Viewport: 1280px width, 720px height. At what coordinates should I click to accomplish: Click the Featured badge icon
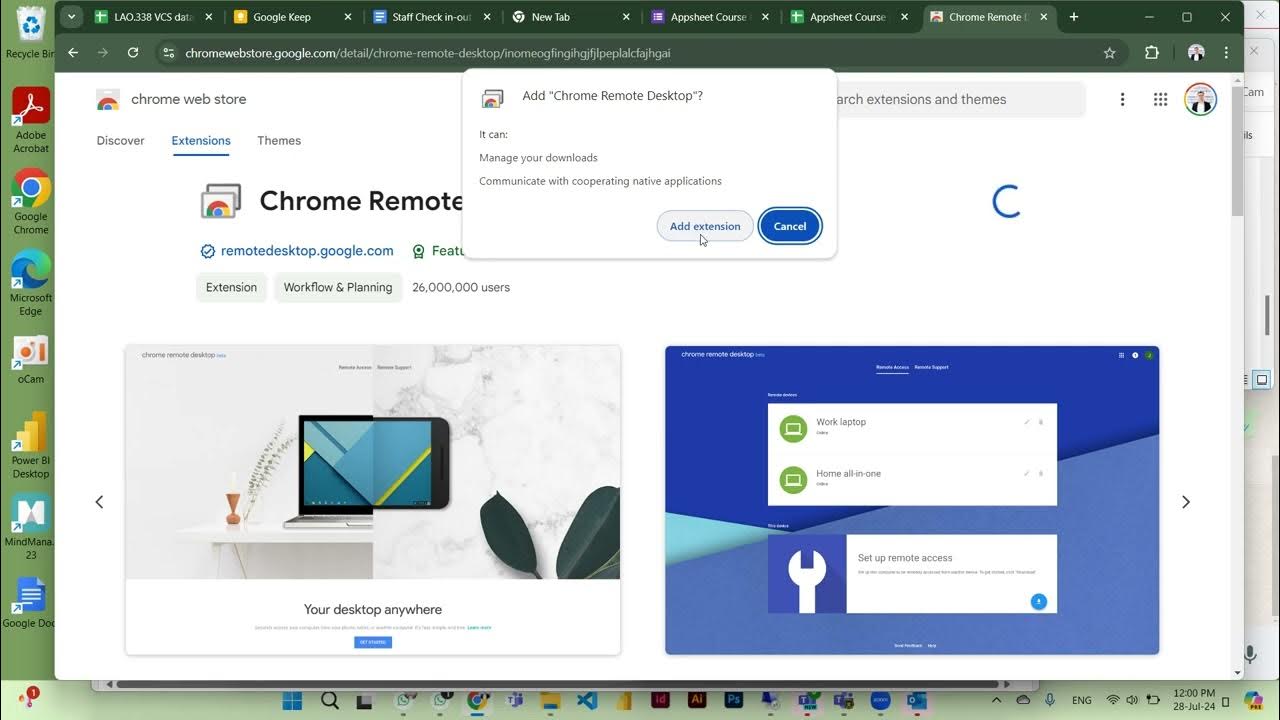click(419, 251)
